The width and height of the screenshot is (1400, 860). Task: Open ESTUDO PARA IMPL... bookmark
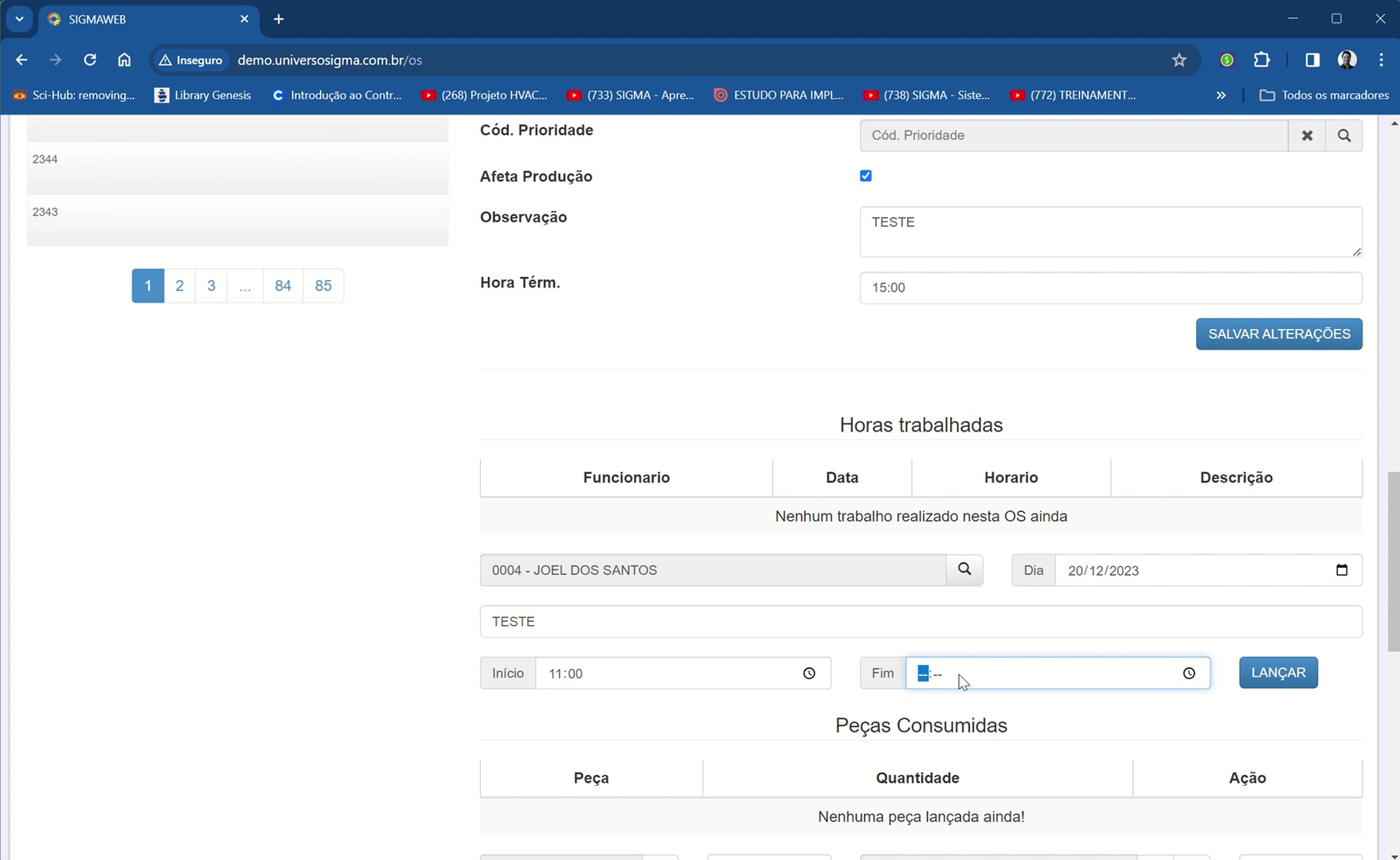(779, 95)
